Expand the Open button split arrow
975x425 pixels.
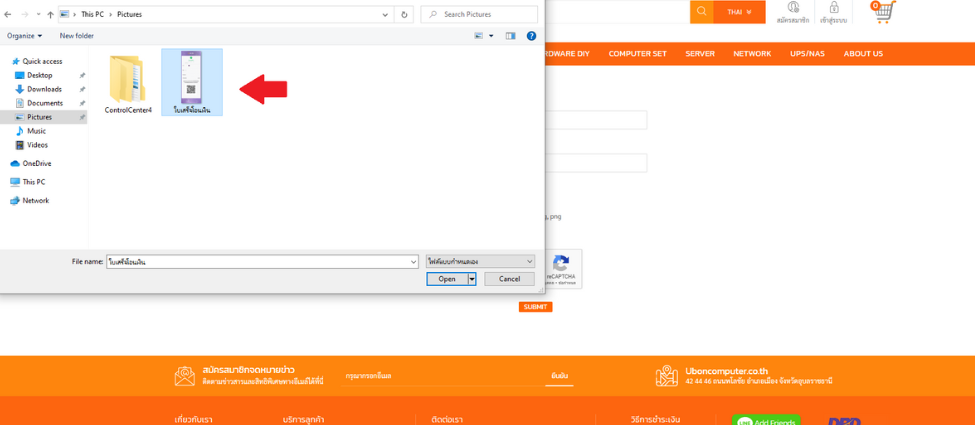point(472,279)
